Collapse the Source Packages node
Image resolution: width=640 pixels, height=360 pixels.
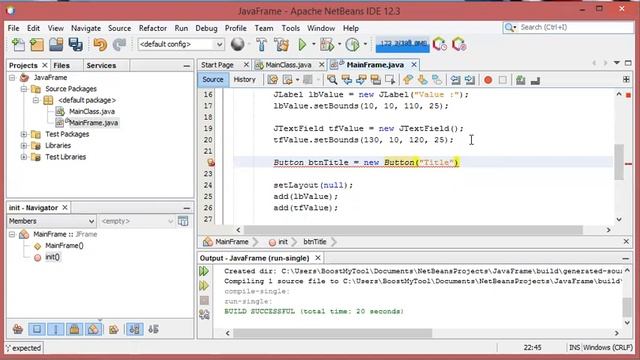coord(24,89)
